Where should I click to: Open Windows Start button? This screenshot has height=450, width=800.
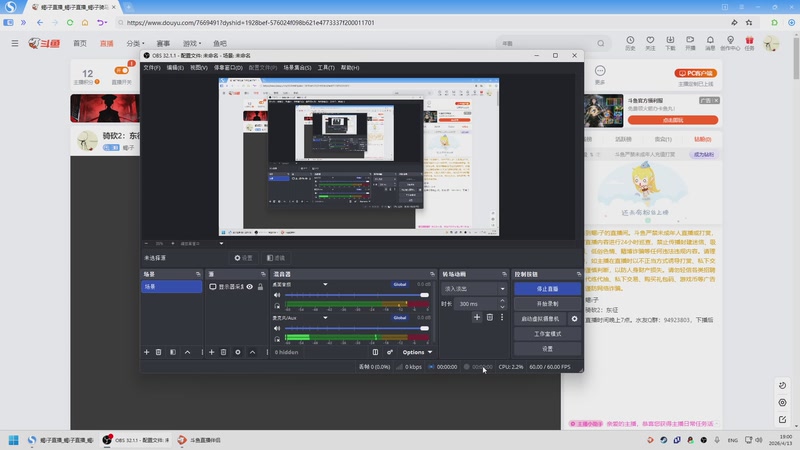pos(14,440)
